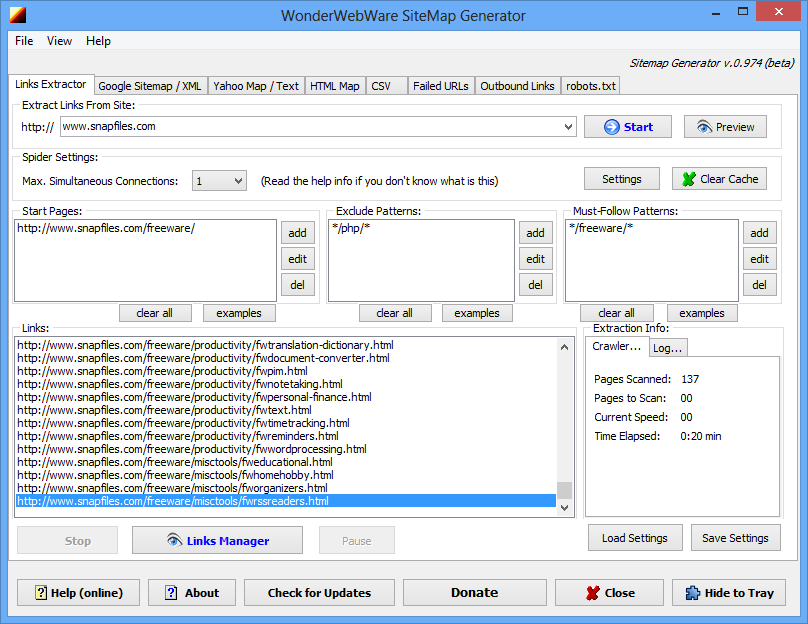Click the eye icon on Links Manager
This screenshot has height=624, width=808.
[175, 540]
